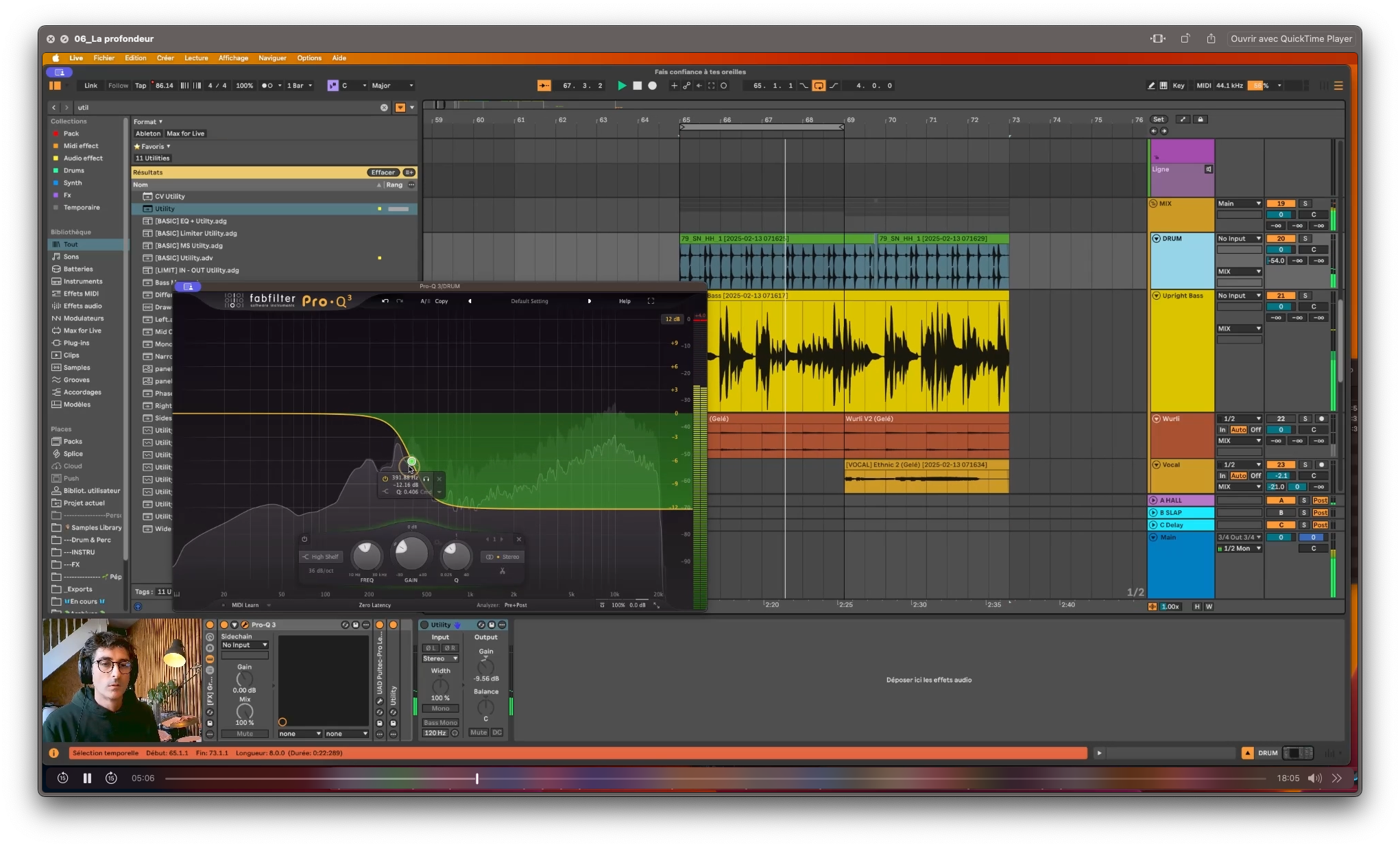Viewport: 1400px width, 847px height.
Task: Lock the arrangement with the lock icon
Action: [1200, 119]
